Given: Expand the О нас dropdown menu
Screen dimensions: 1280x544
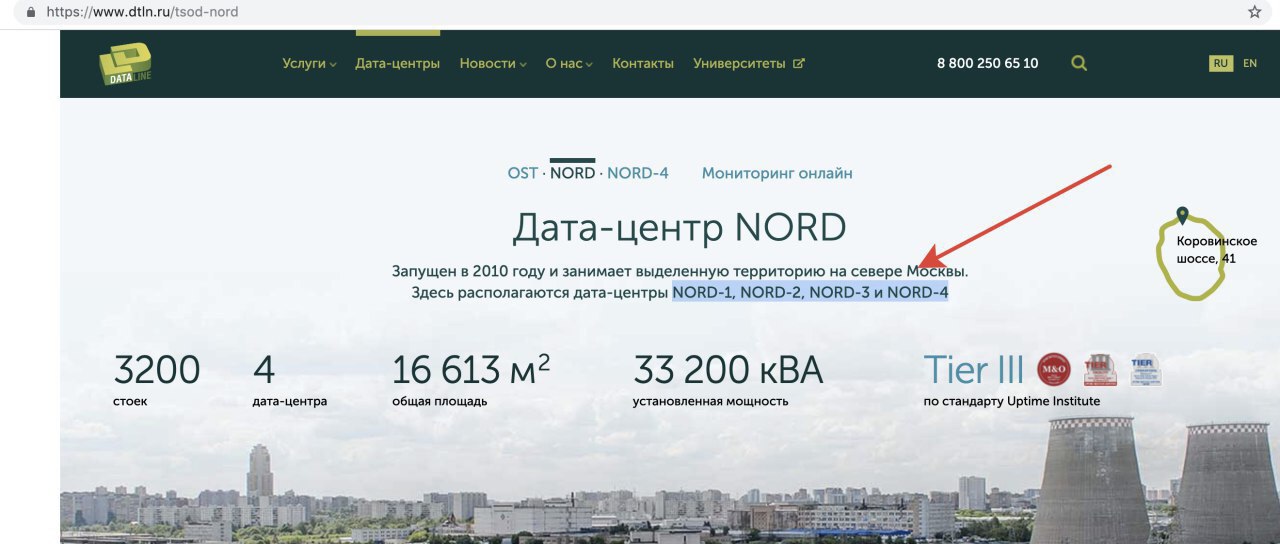Looking at the screenshot, I should (569, 63).
